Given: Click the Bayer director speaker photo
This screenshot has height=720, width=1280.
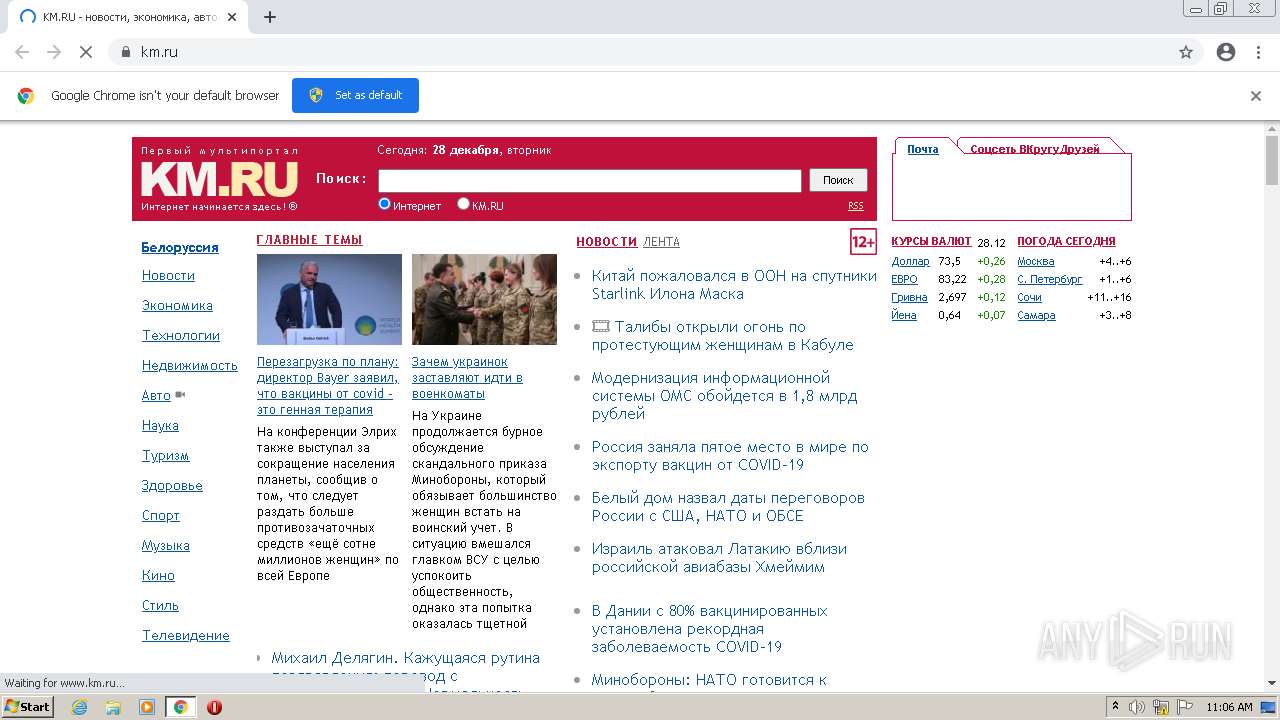Looking at the screenshot, I should [329, 299].
